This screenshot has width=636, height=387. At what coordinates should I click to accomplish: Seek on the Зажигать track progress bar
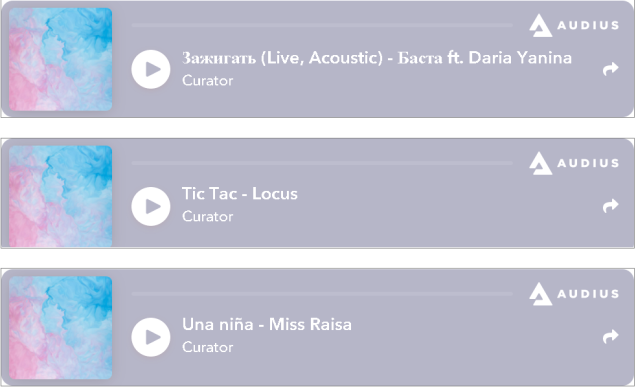click(x=322, y=25)
